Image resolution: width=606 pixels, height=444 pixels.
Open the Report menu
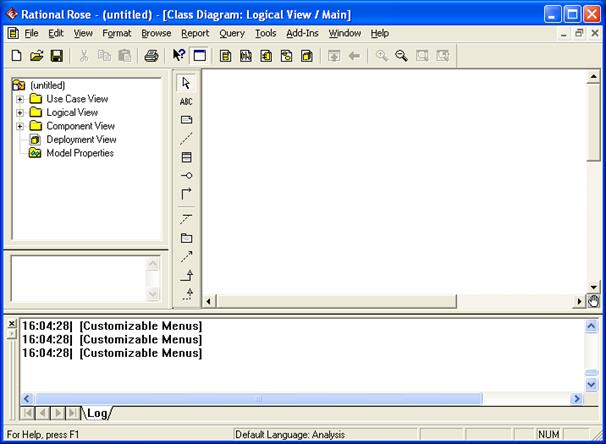tap(195, 33)
